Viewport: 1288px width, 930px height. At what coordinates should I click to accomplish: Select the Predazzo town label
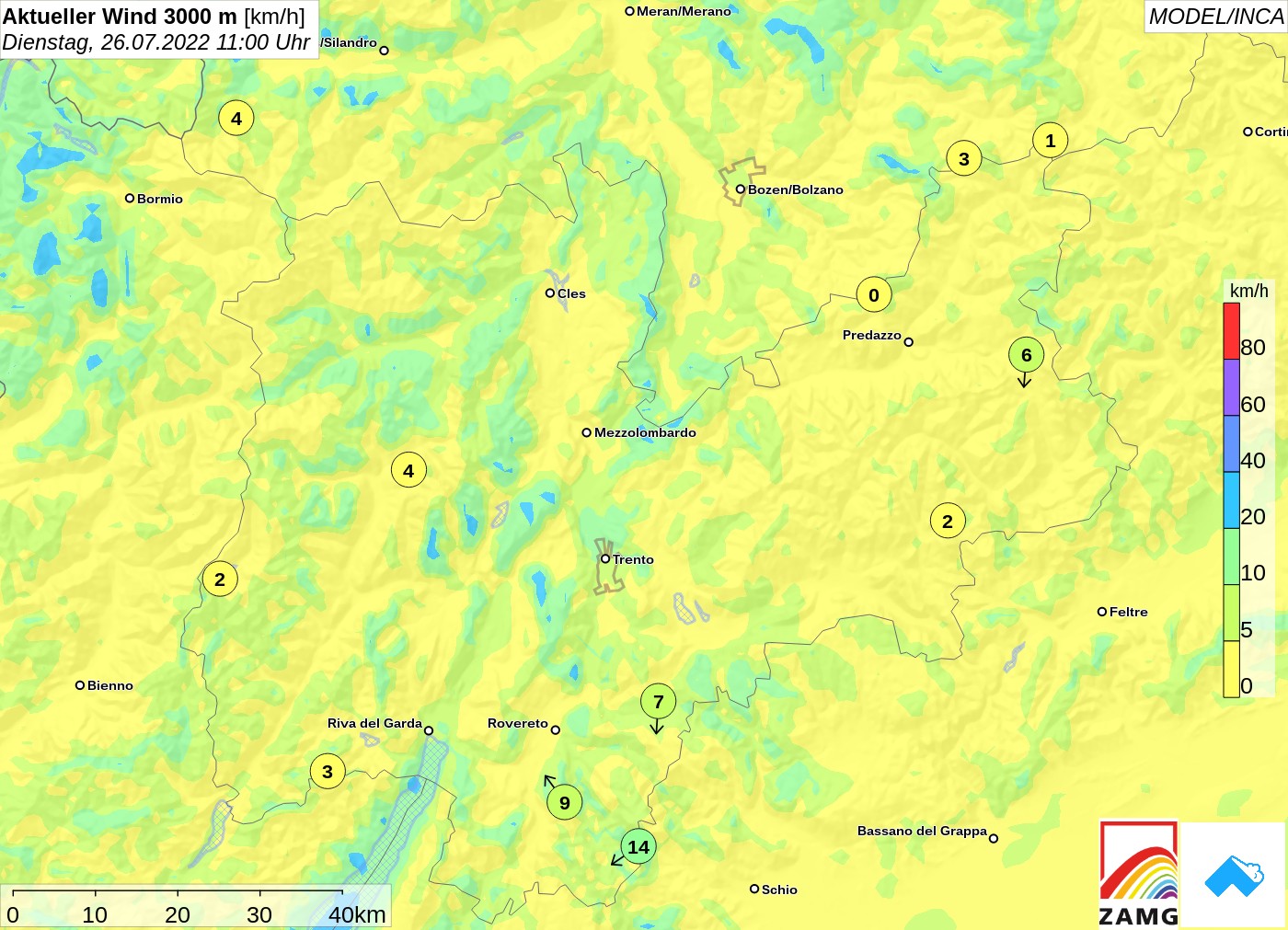(x=872, y=335)
